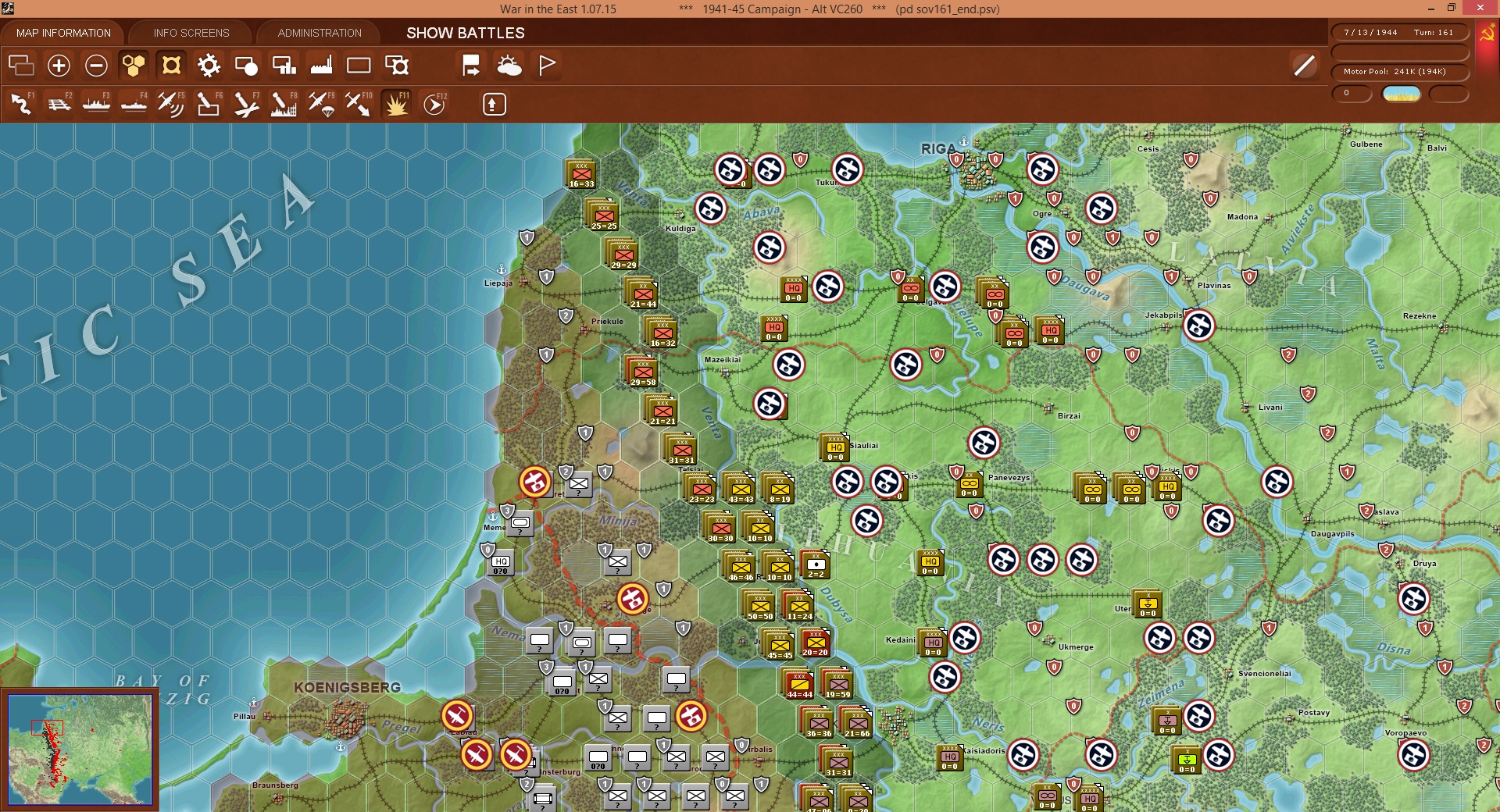Screen dimensions: 1500x812
Task: Click the minimap thumbnail
Action: (x=80, y=750)
